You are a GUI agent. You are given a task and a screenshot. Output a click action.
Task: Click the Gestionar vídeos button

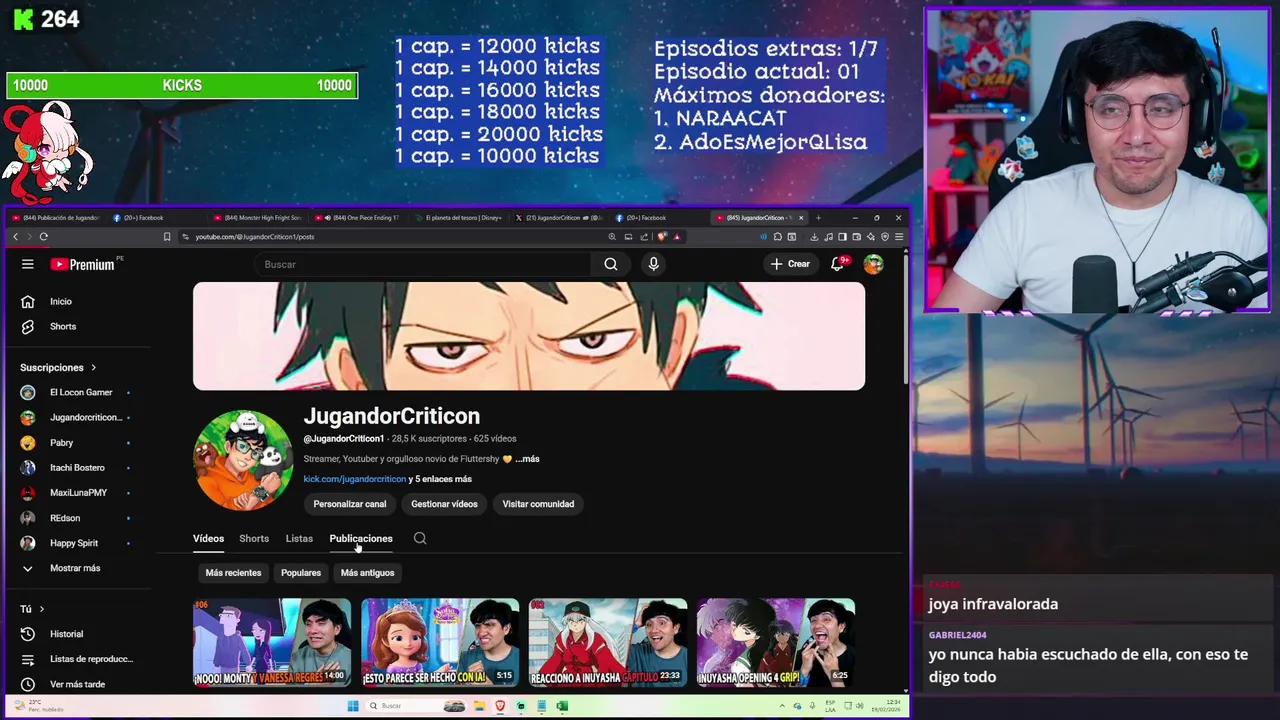click(x=444, y=504)
